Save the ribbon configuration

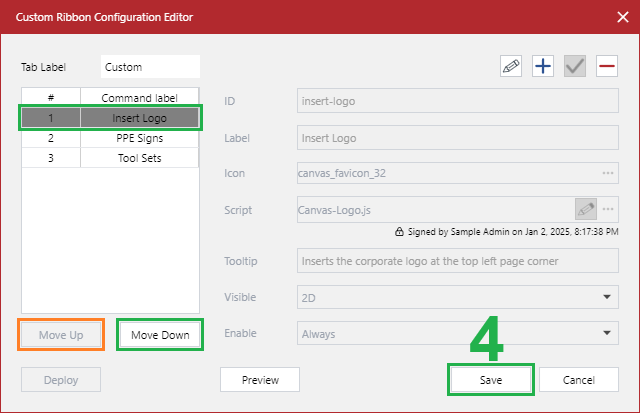click(x=490, y=380)
